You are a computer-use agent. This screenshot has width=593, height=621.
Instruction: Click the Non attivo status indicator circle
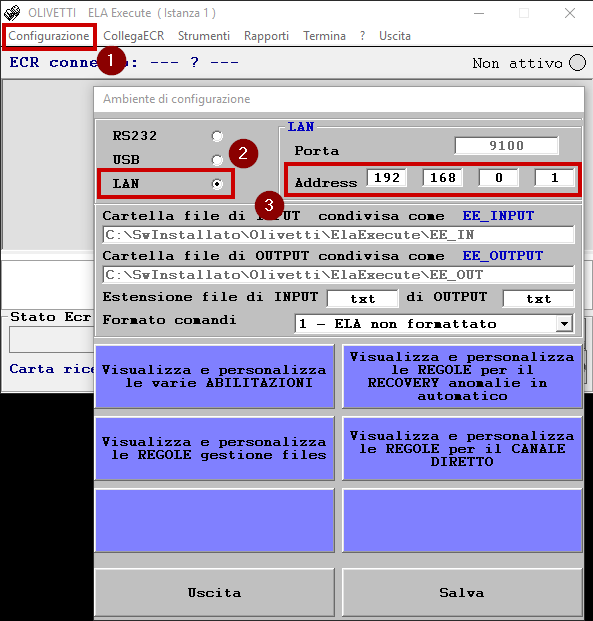click(x=577, y=63)
